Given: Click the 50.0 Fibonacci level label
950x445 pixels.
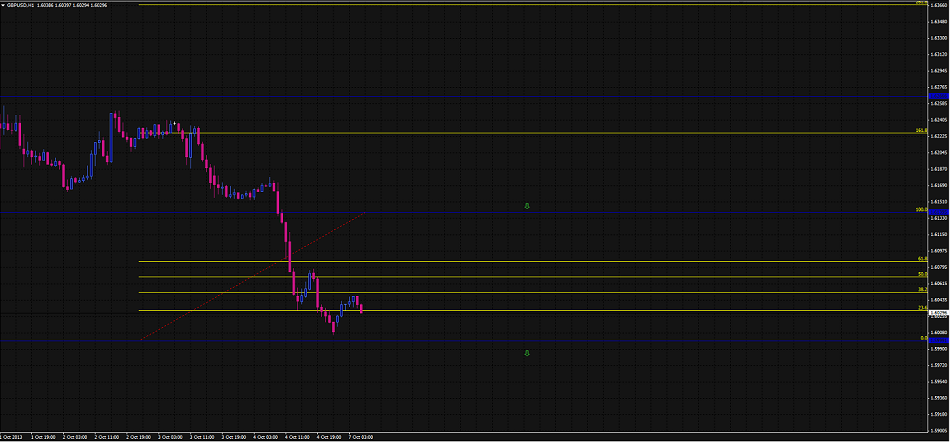Looking at the screenshot, I should 921,274.
